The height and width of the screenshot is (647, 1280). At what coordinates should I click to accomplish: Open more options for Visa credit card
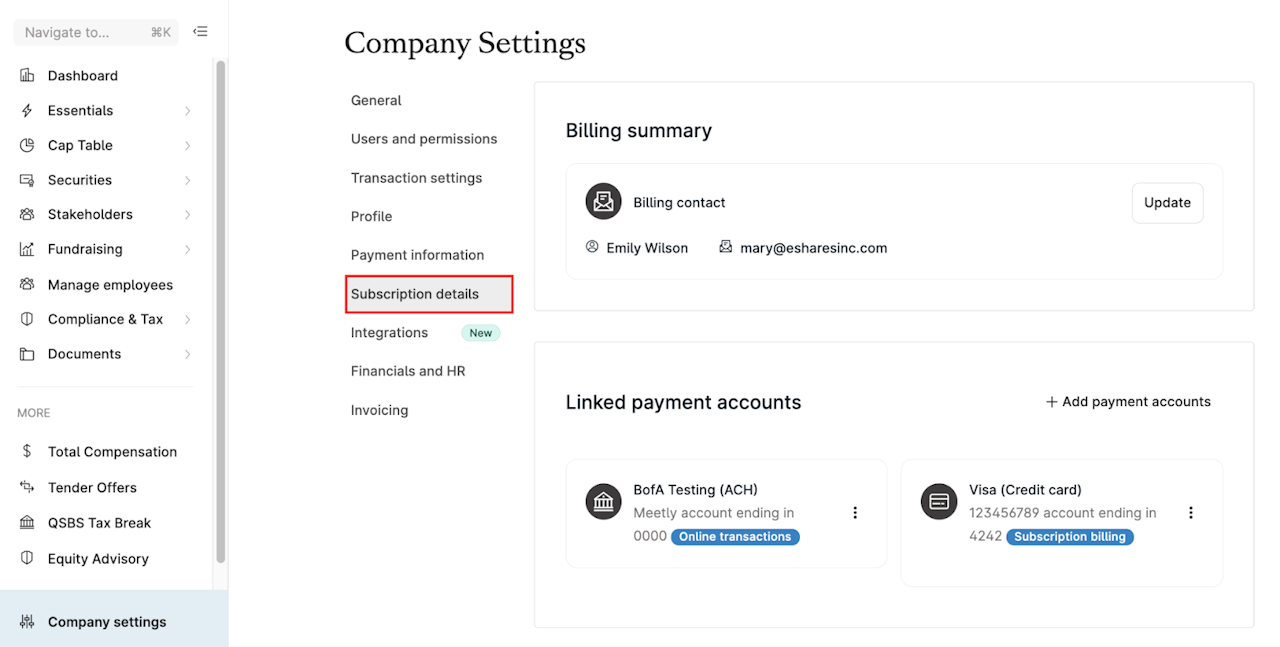(1191, 513)
